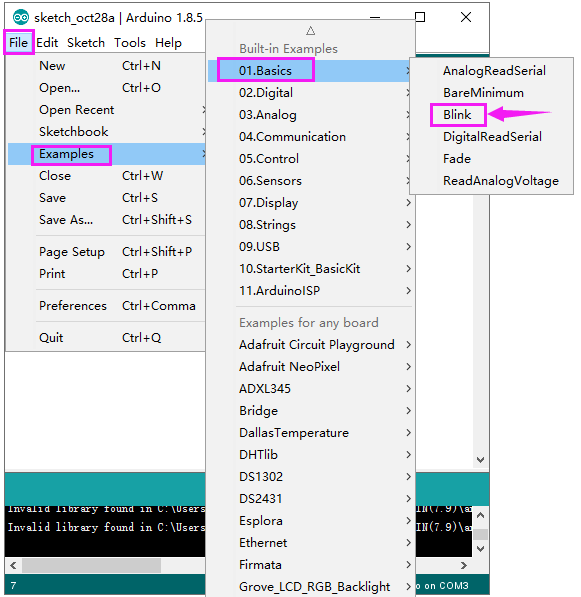Viewport: 581px width, 597px height.
Task: Expand 05.Control examples submenu
Action: pyautogui.click(x=310, y=159)
